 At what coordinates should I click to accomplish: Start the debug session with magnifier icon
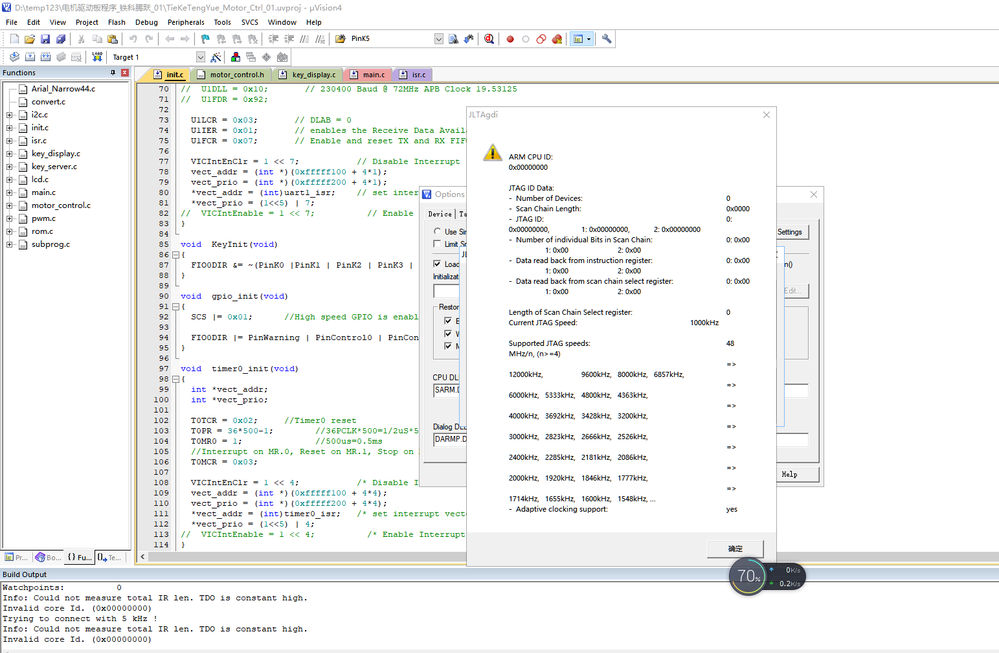click(489, 39)
